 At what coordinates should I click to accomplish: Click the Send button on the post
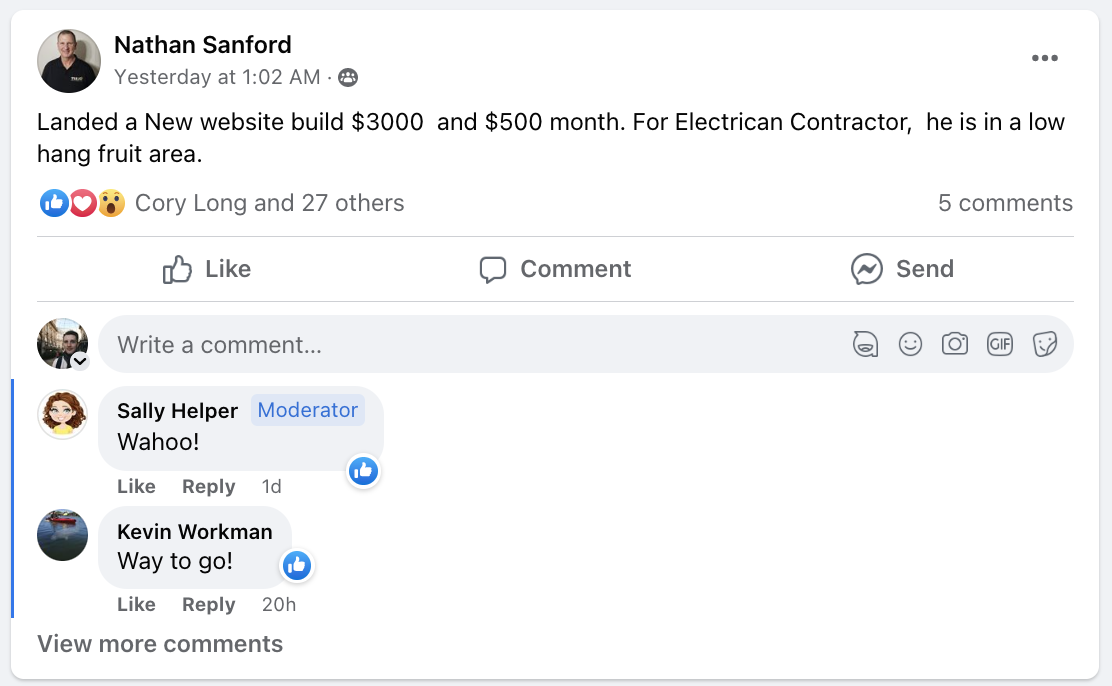902,269
